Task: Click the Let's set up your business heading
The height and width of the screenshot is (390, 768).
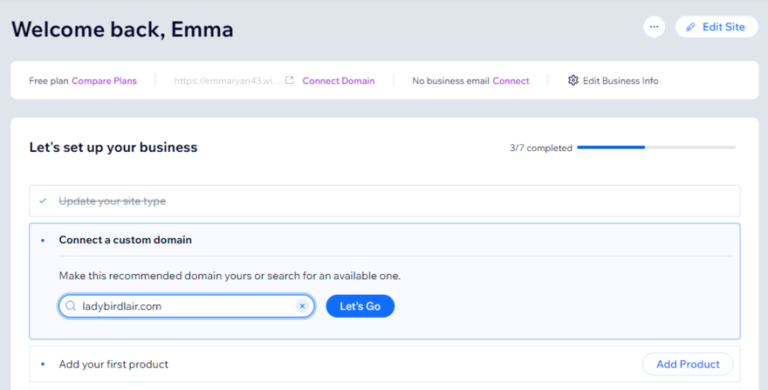Action: click(x=113, y=147)
